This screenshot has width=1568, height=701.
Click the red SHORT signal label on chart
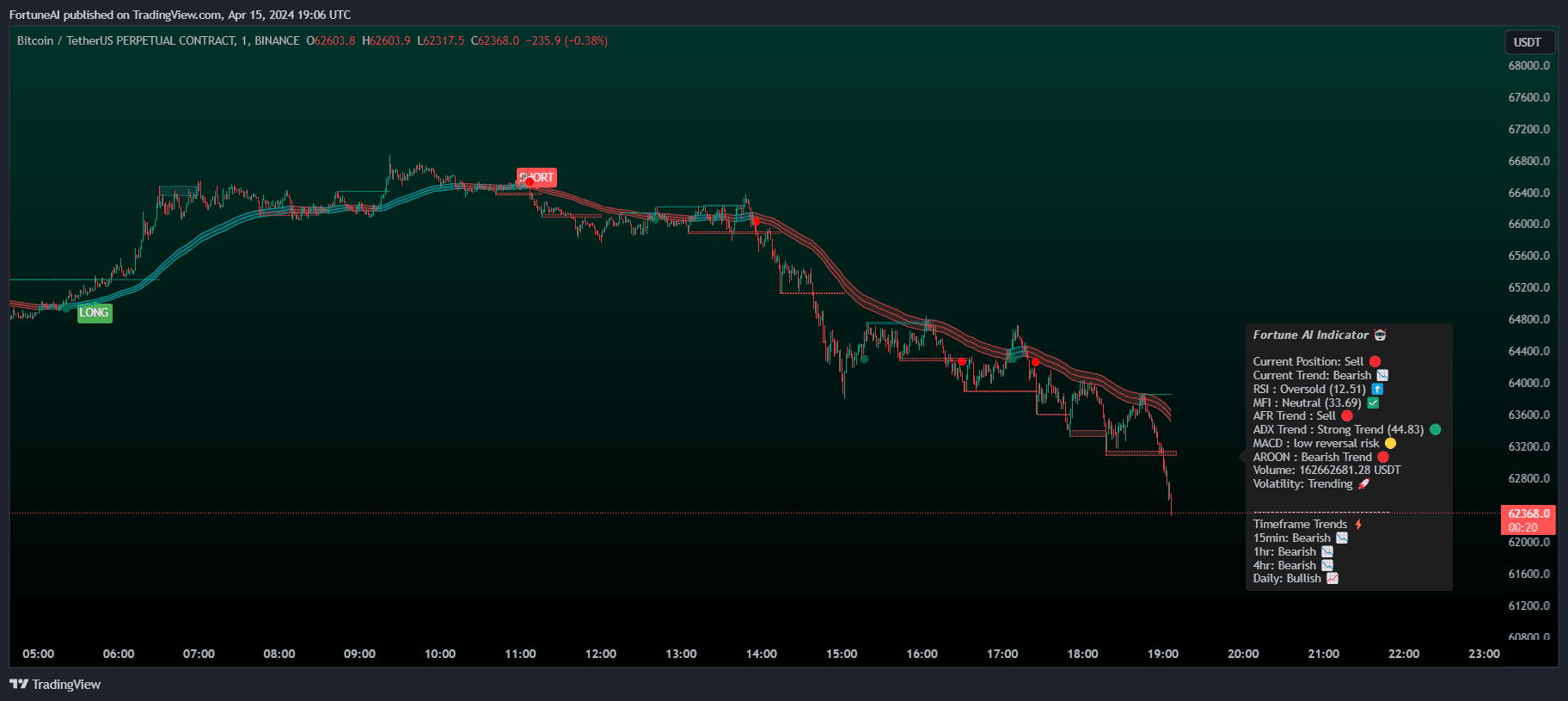click(x=536, y=177)
